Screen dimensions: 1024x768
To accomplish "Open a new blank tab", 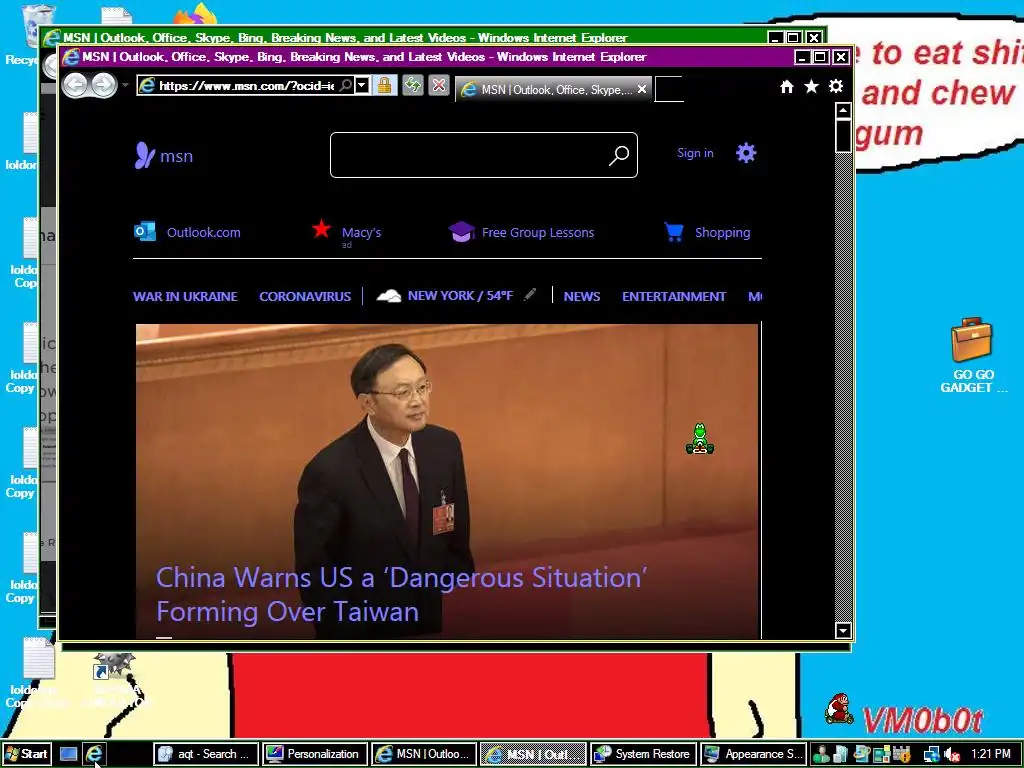I will click(669, 89).
